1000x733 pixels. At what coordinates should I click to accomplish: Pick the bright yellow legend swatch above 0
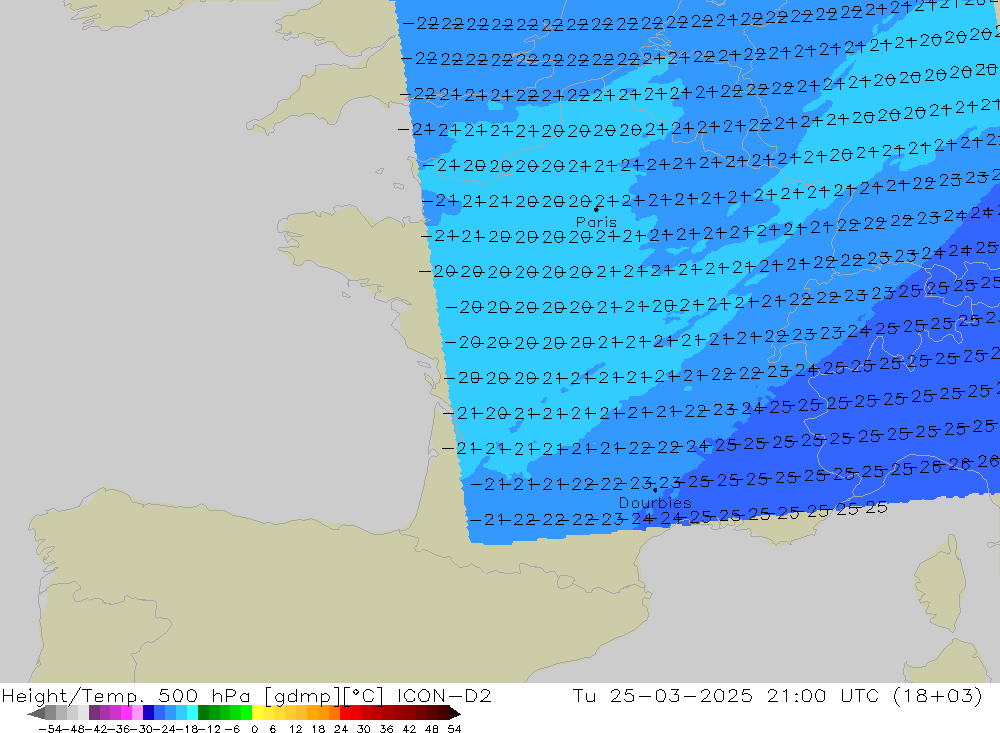coord(258,713)
